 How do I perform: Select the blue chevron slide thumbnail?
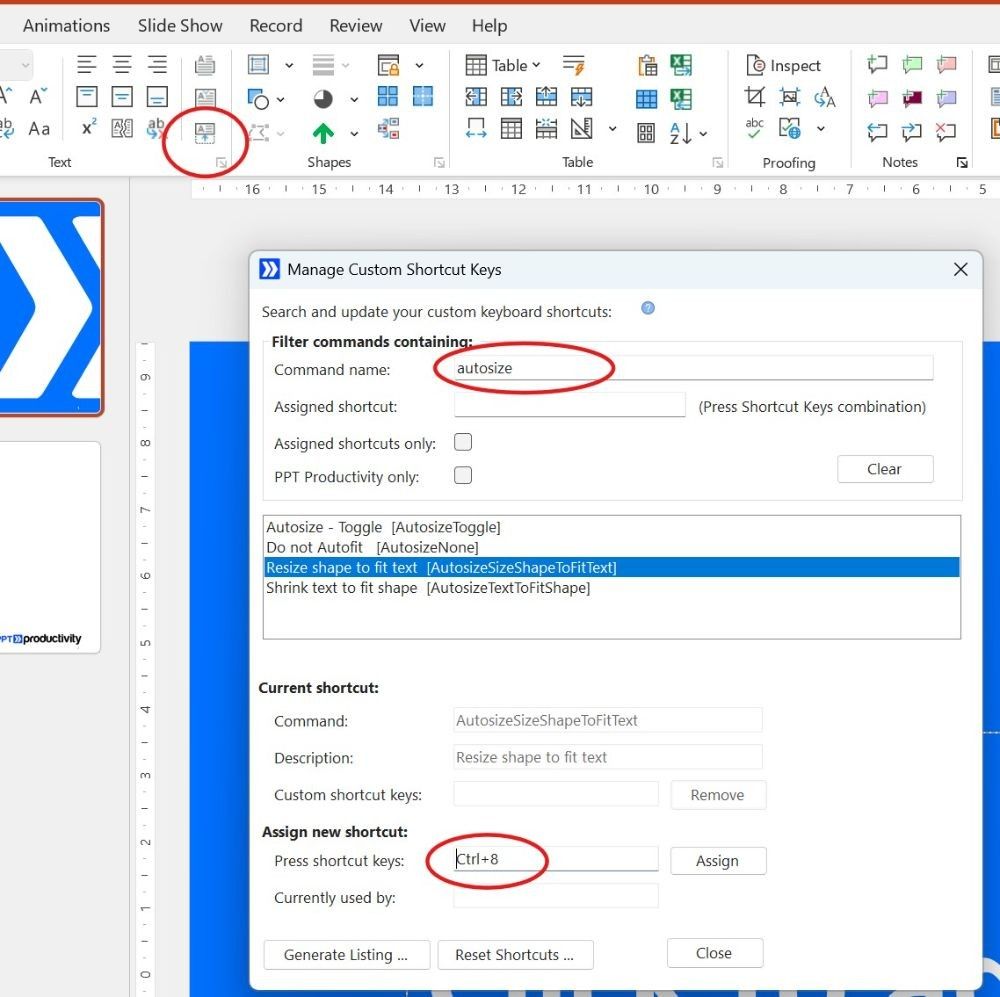click(50, 307)
